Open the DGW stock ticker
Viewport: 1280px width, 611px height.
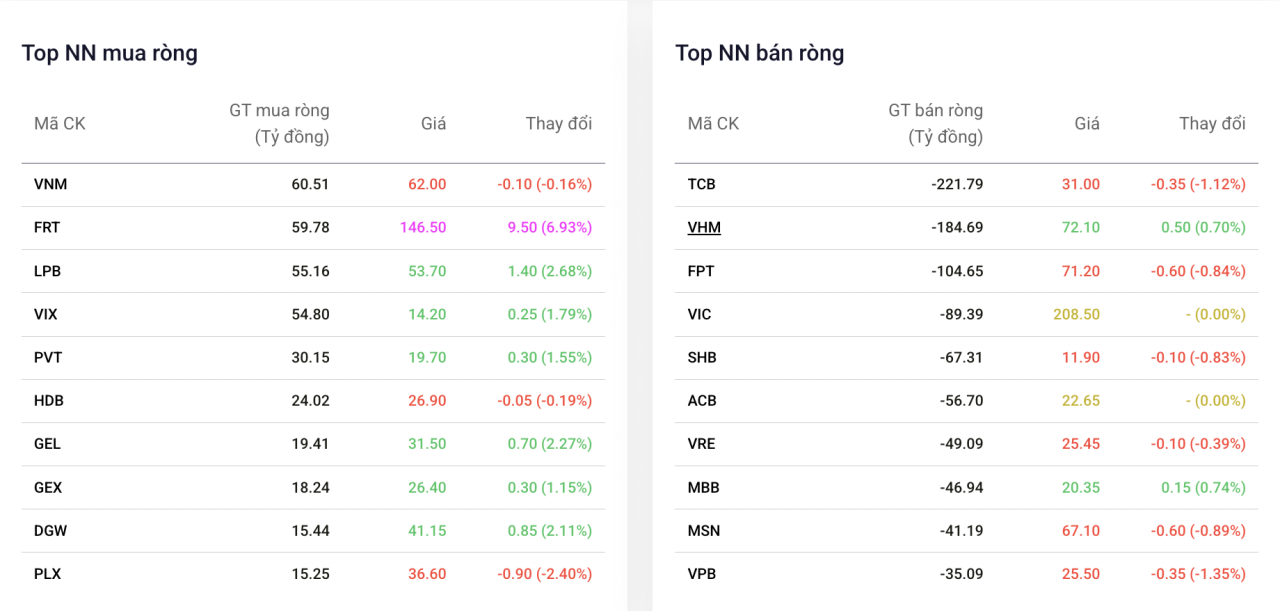tap(51, 530)
